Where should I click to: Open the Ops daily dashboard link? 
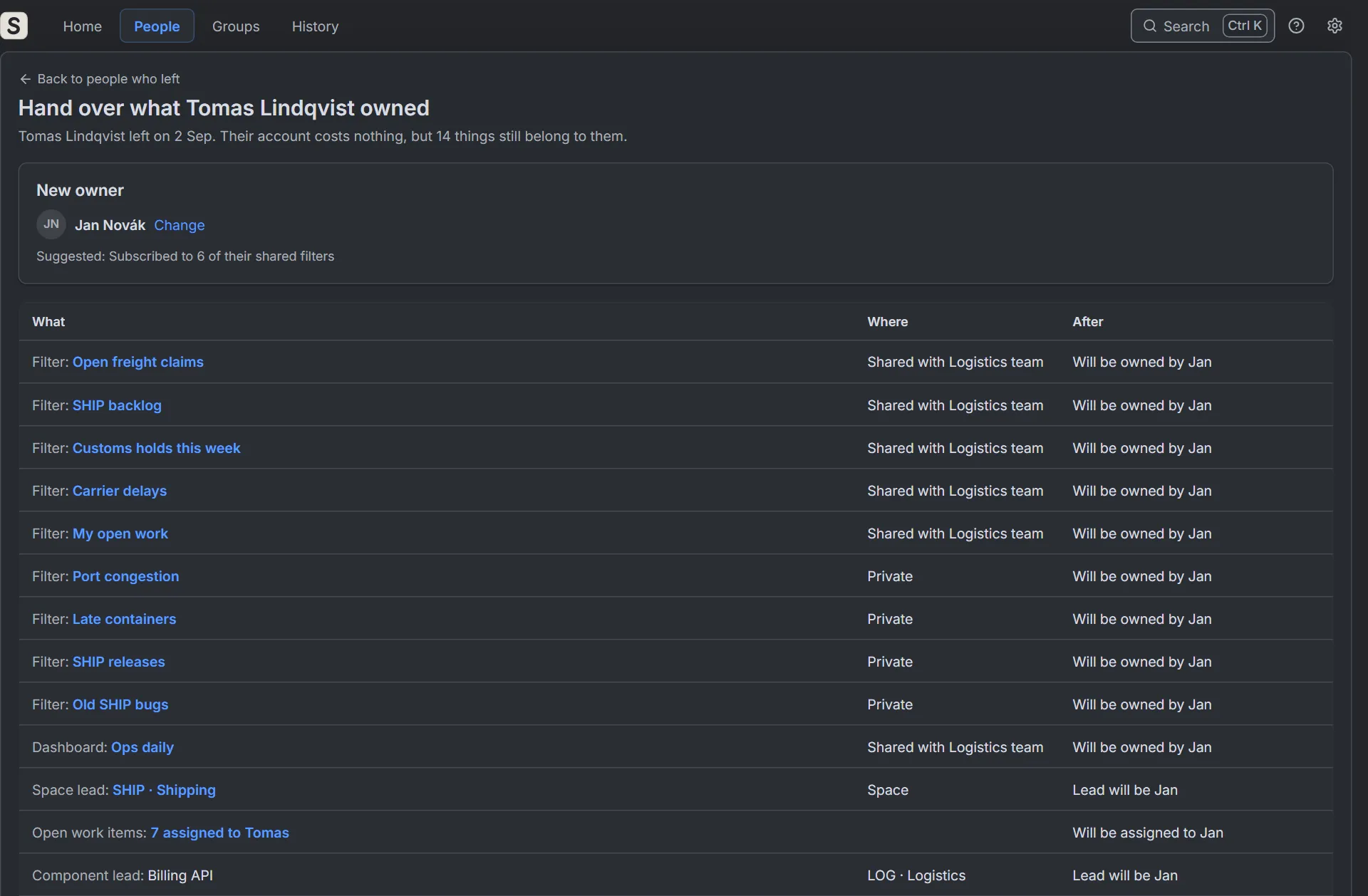[x=142, y=747]
